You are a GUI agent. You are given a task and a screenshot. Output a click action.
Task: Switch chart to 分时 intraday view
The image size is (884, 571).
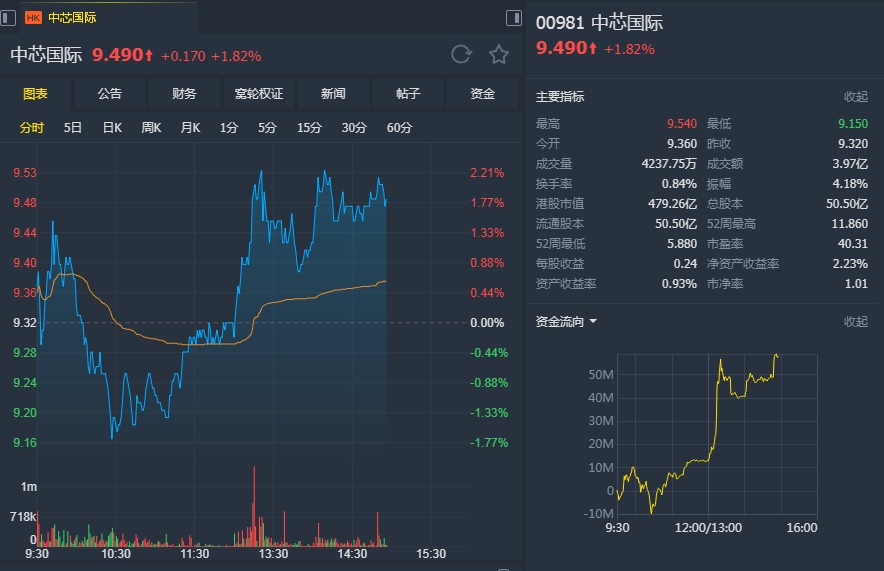point(32,128)
